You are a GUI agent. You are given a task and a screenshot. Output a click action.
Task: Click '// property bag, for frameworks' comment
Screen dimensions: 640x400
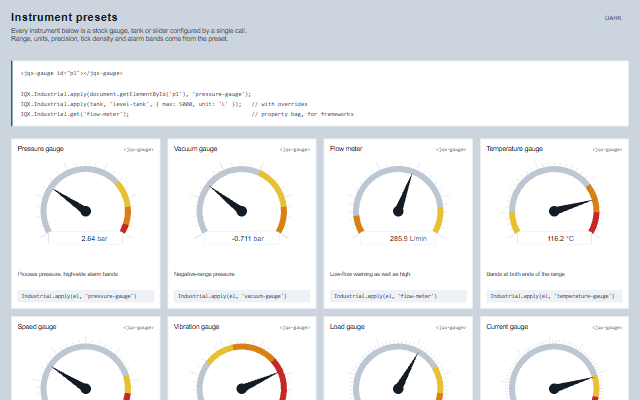(x=302, y=114)
